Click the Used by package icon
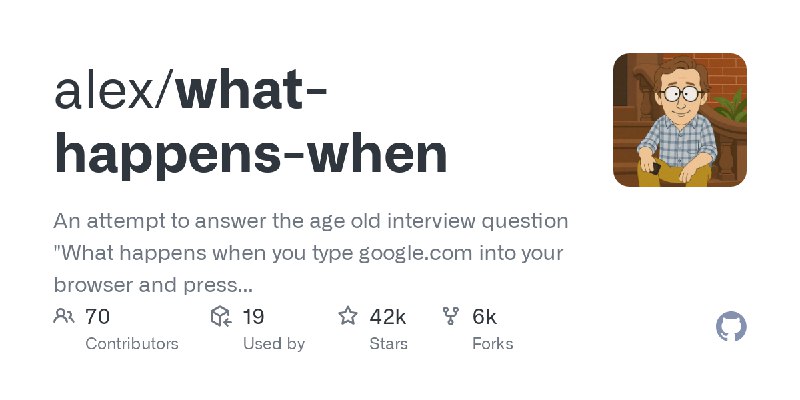This screenshot has height=400, width=800. tap(221, 317)
